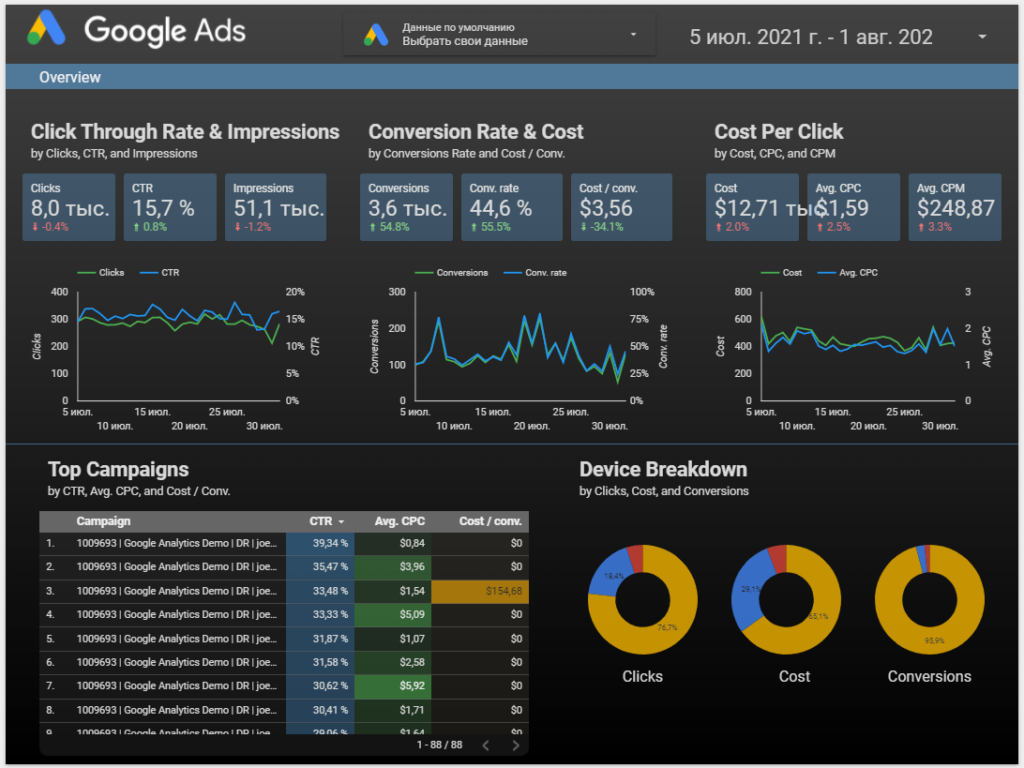
Task: Click the CTR column sort arrow
Action: point(341,522)
